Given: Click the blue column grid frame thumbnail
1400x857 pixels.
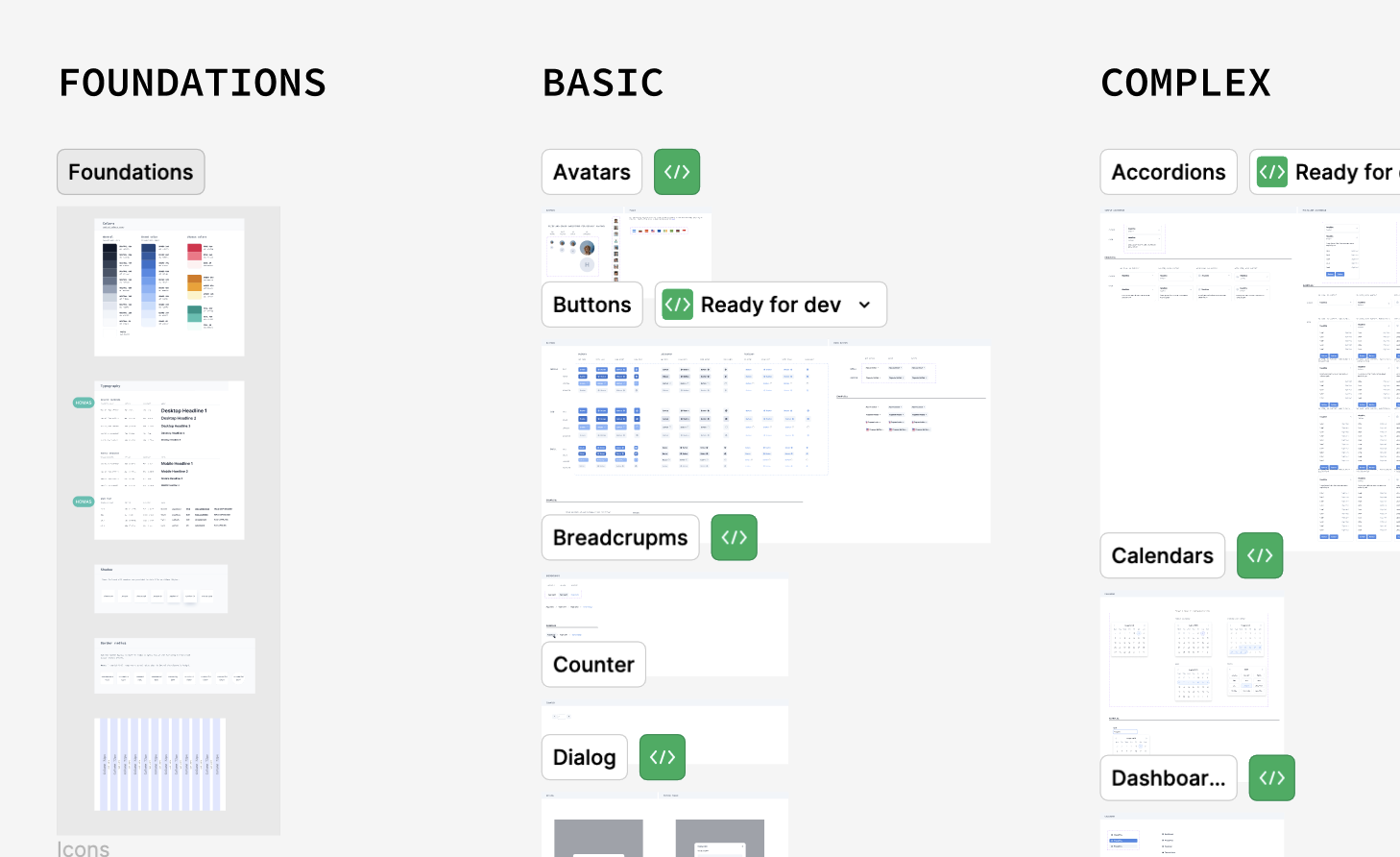Looking at the screenshot, I should (x=160, y=764).
